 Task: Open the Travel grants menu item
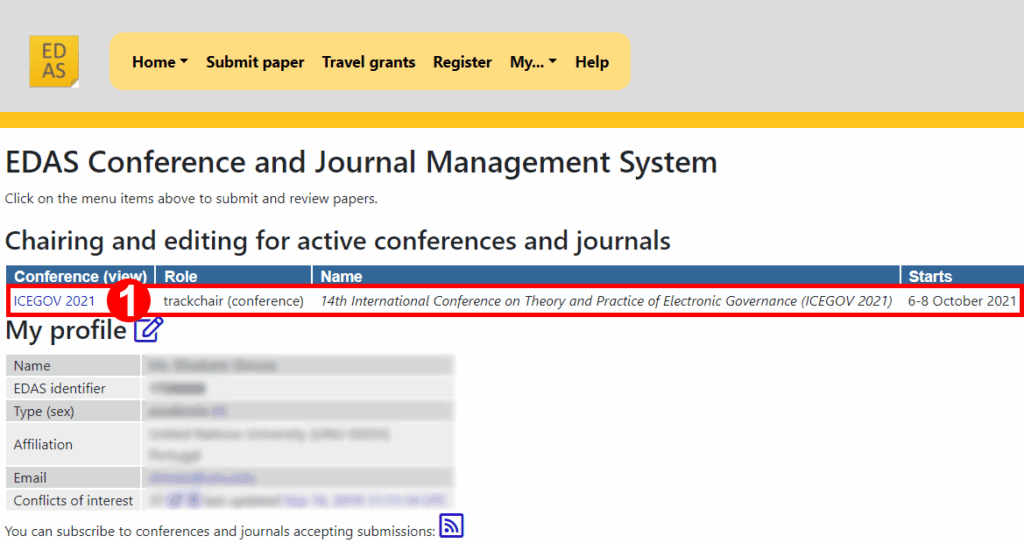click(x=368, y=62)
